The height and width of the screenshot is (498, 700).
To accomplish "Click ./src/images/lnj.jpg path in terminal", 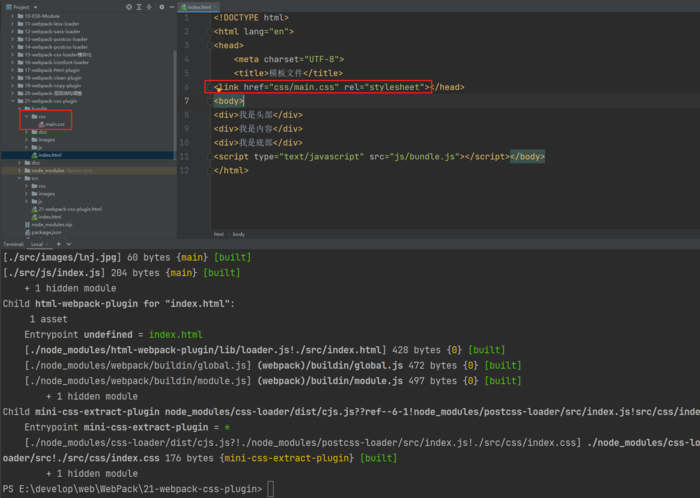I will pos(62,257).
